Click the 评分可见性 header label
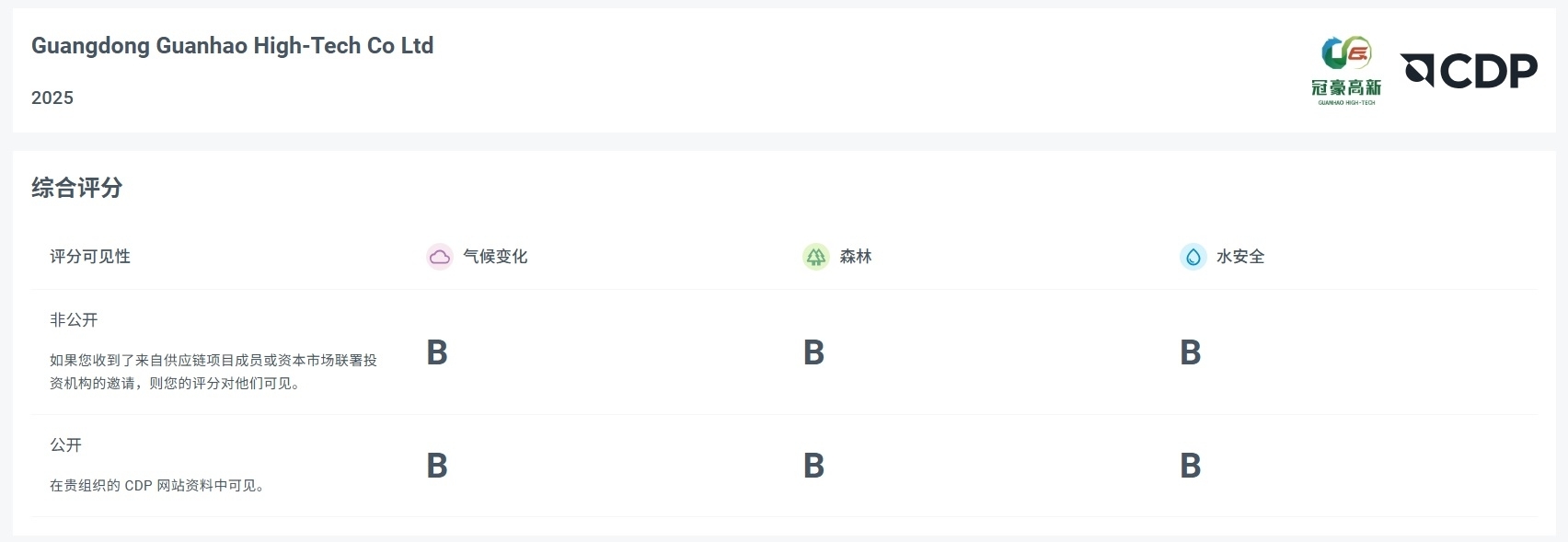This screenshot has height=542, width=1568. (x=90, y=257)
